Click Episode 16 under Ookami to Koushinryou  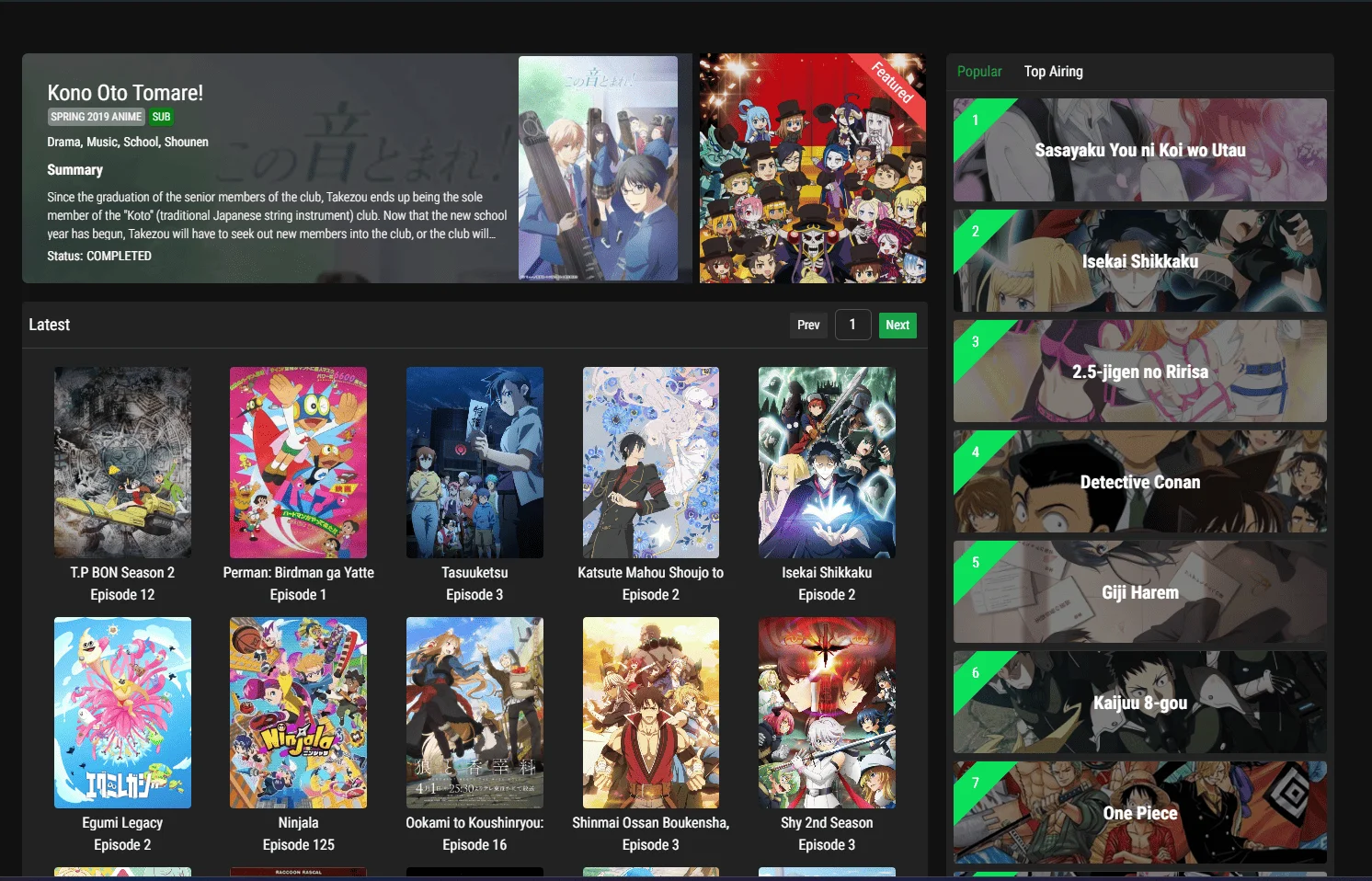[474, 844]
